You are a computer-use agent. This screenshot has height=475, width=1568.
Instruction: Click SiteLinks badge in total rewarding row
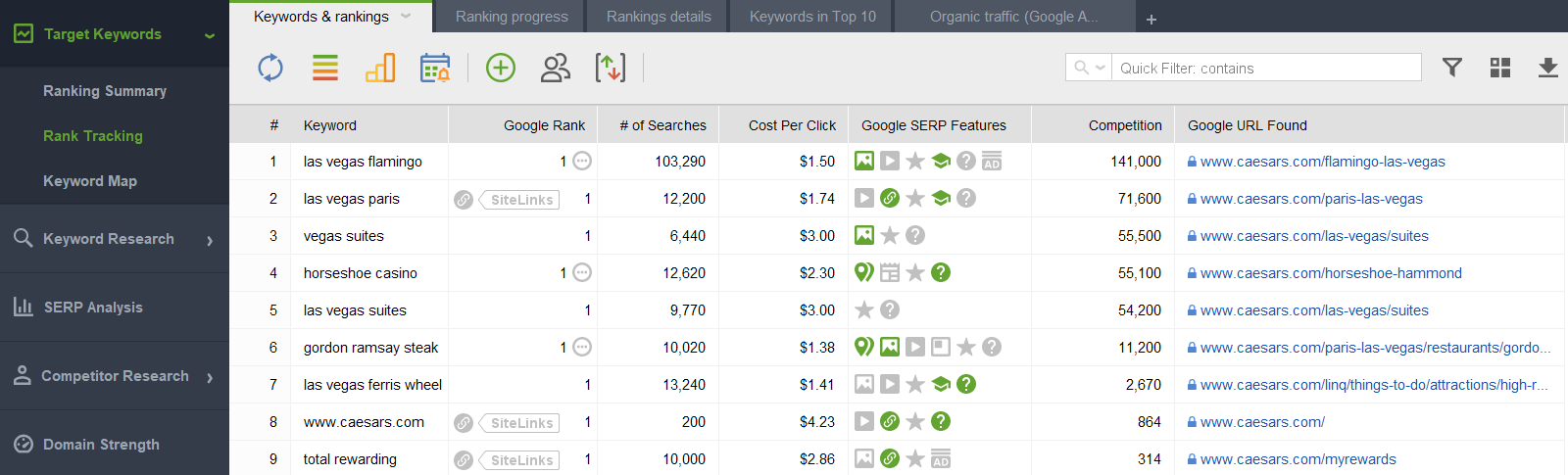[520, 459]
